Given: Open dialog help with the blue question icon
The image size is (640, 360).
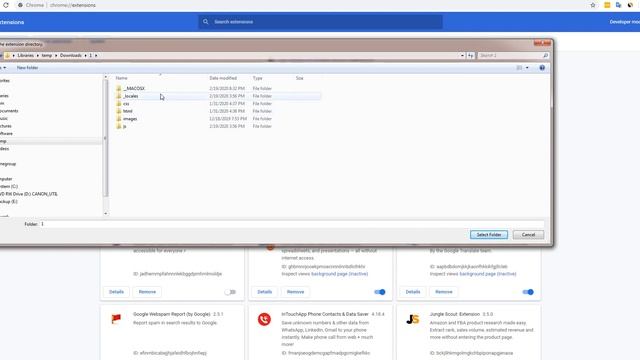Looking at the screenshot, I should [542, 68].
